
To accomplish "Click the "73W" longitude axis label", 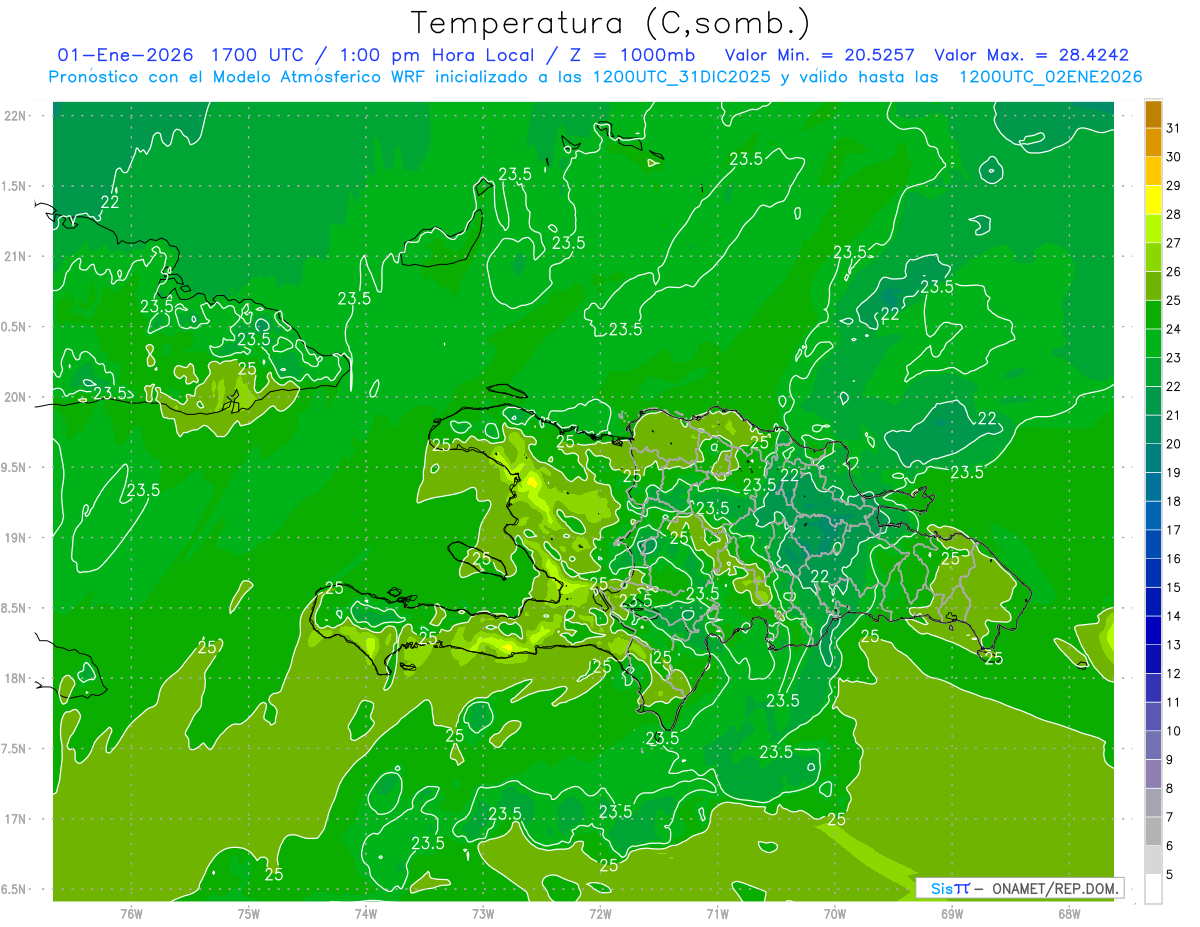I will [x=483, y=913].
